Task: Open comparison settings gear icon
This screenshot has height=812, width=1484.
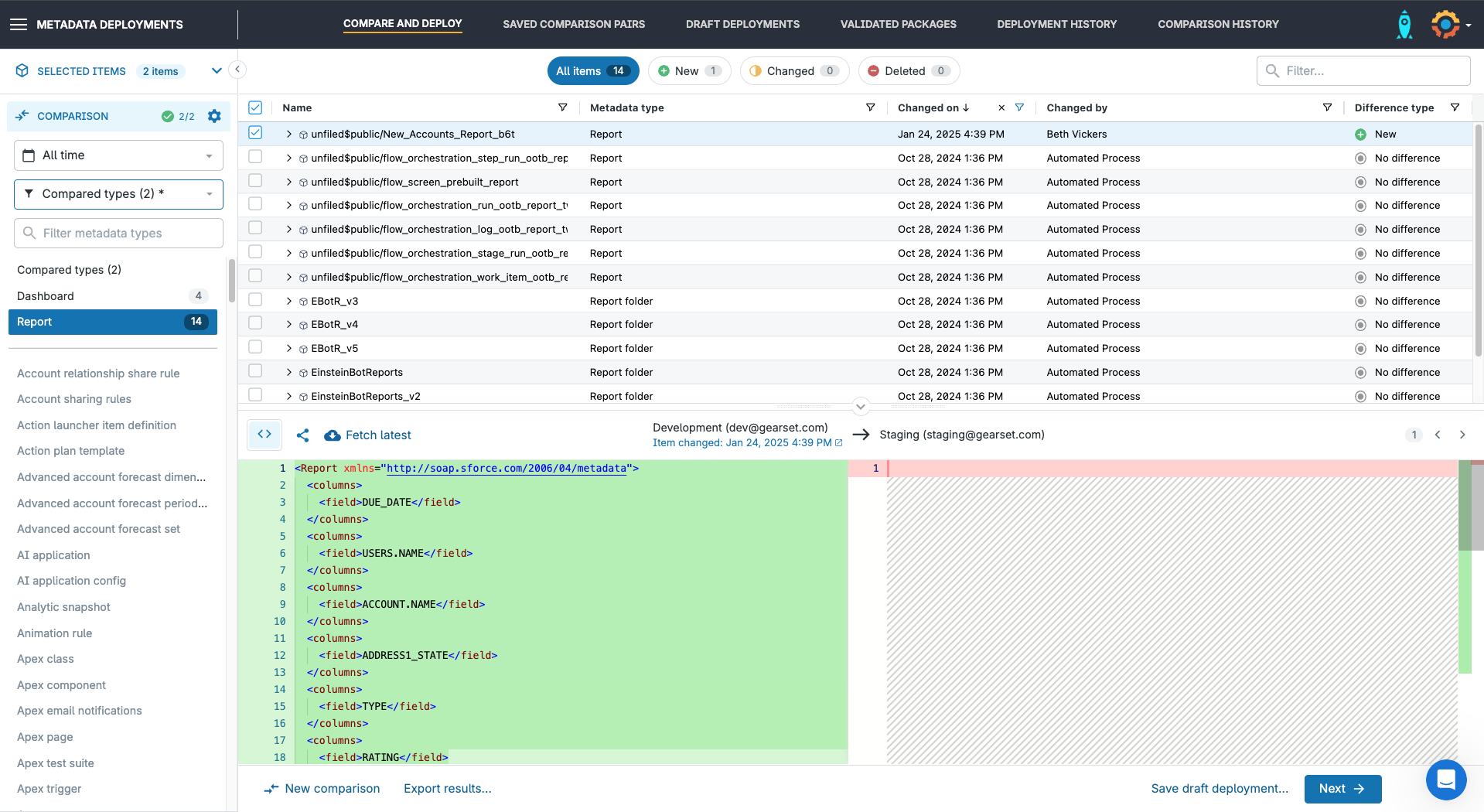Action: pos(214,116)
